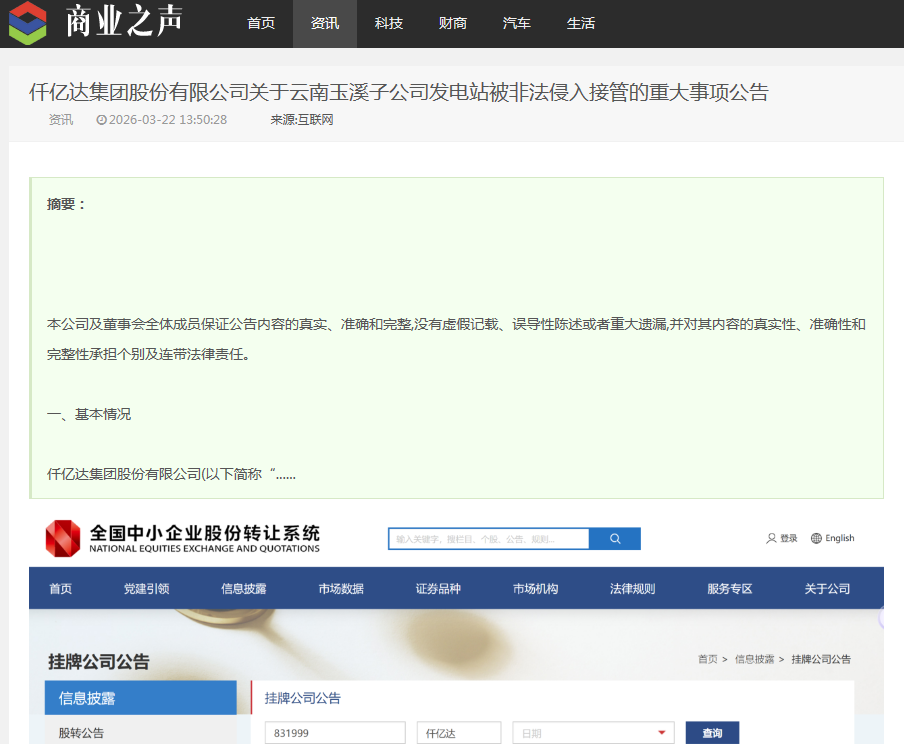Viewport: 904px width, 744px height.
Task: Click the blue magnifier search button
Action: pos(615,539)
